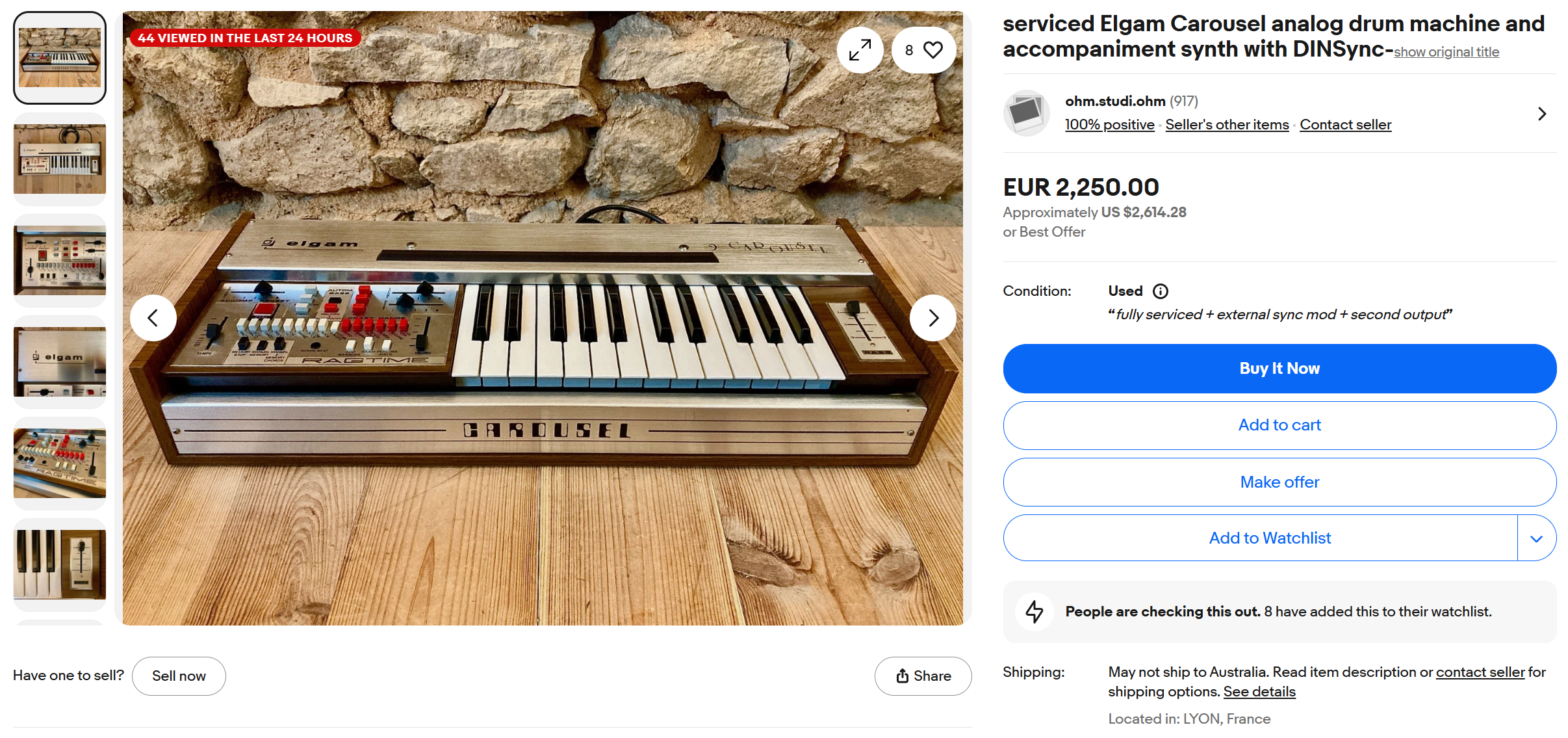Open Seller's other items
This screenshot has height=738, width=1568.
tap(1226, 125)
